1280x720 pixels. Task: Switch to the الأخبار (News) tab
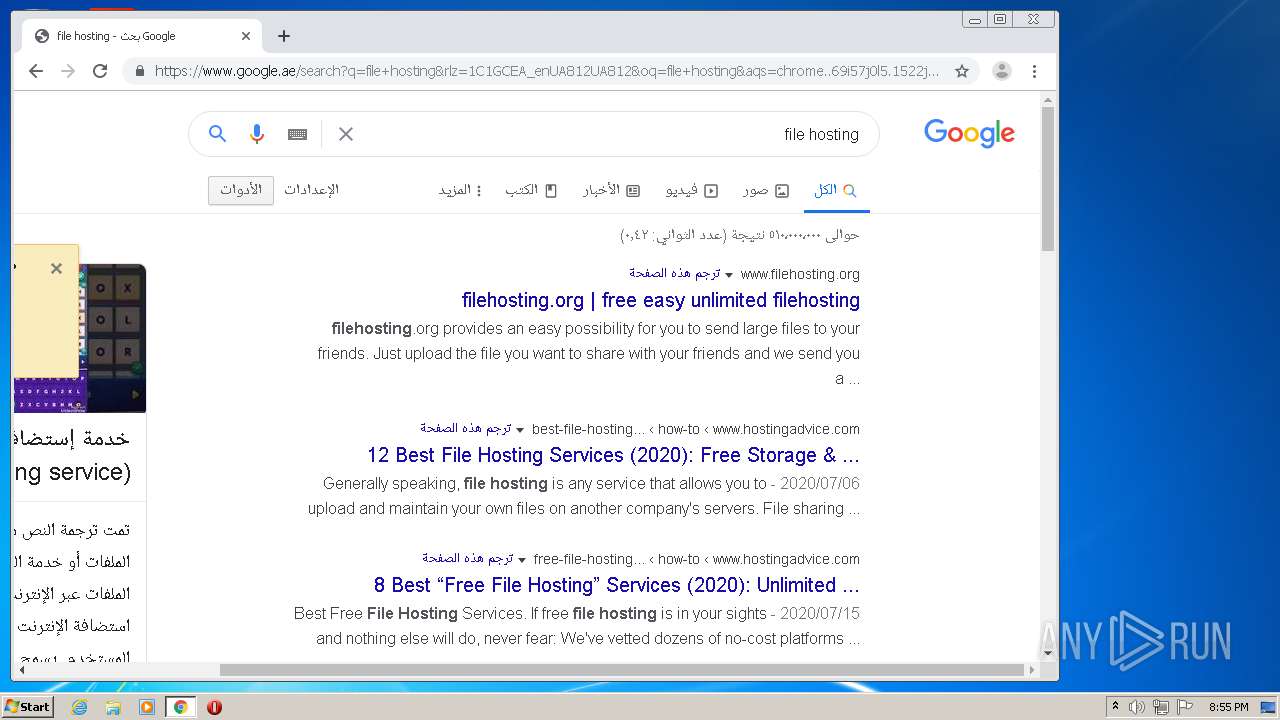coord(612,190)
